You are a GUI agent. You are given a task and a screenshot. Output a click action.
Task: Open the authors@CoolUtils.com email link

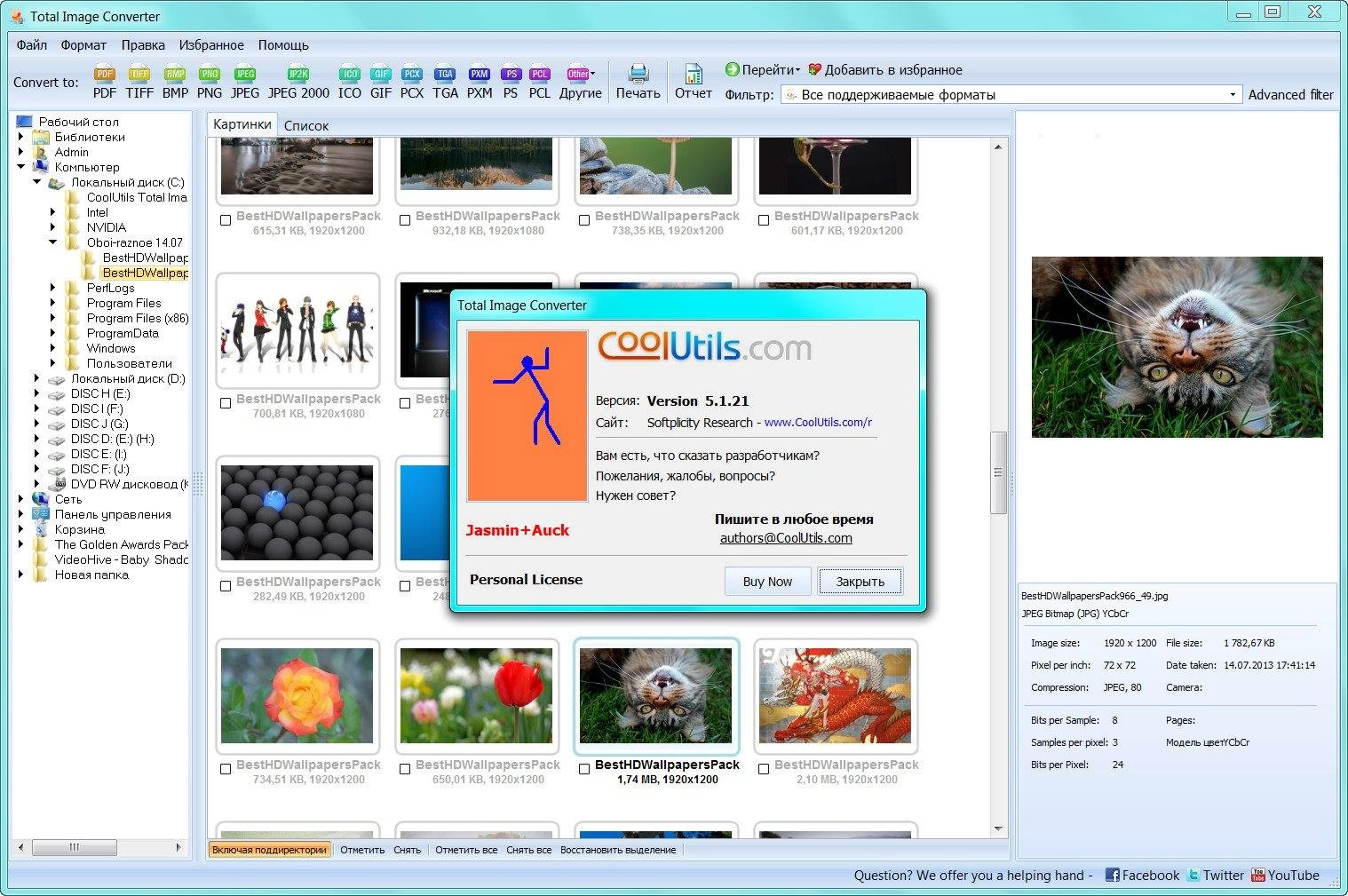coord(786,538)
